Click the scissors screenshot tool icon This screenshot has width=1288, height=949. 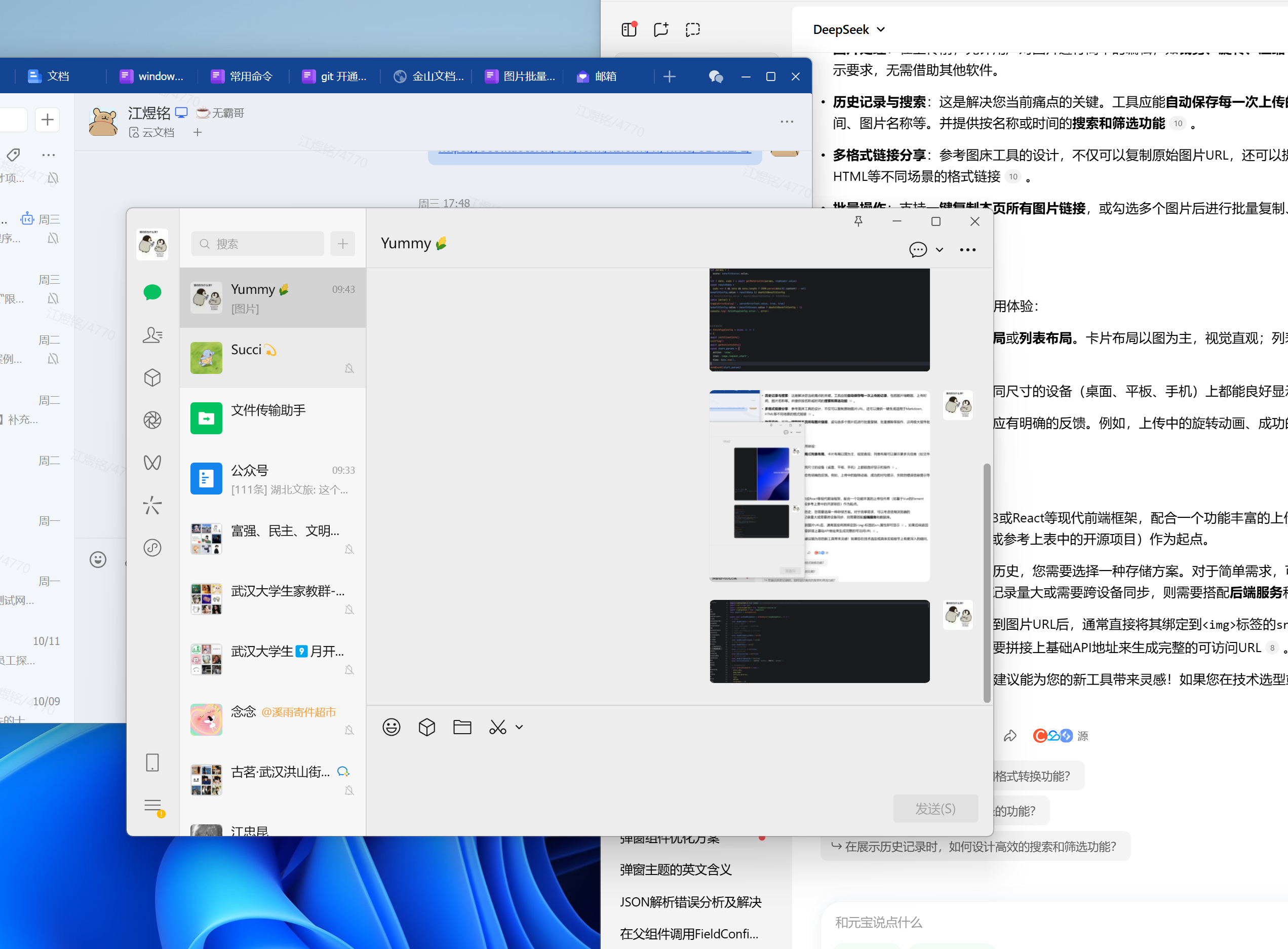click(497, 727)
